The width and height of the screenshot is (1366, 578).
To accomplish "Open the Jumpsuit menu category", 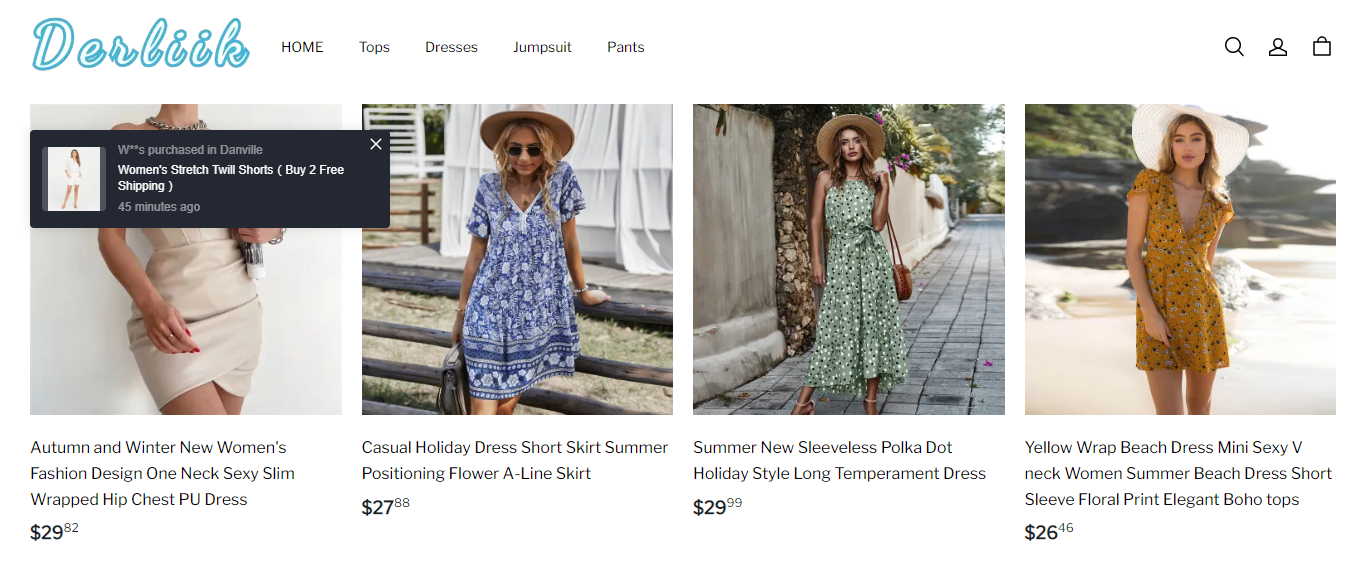I will [x=542, y=47].
